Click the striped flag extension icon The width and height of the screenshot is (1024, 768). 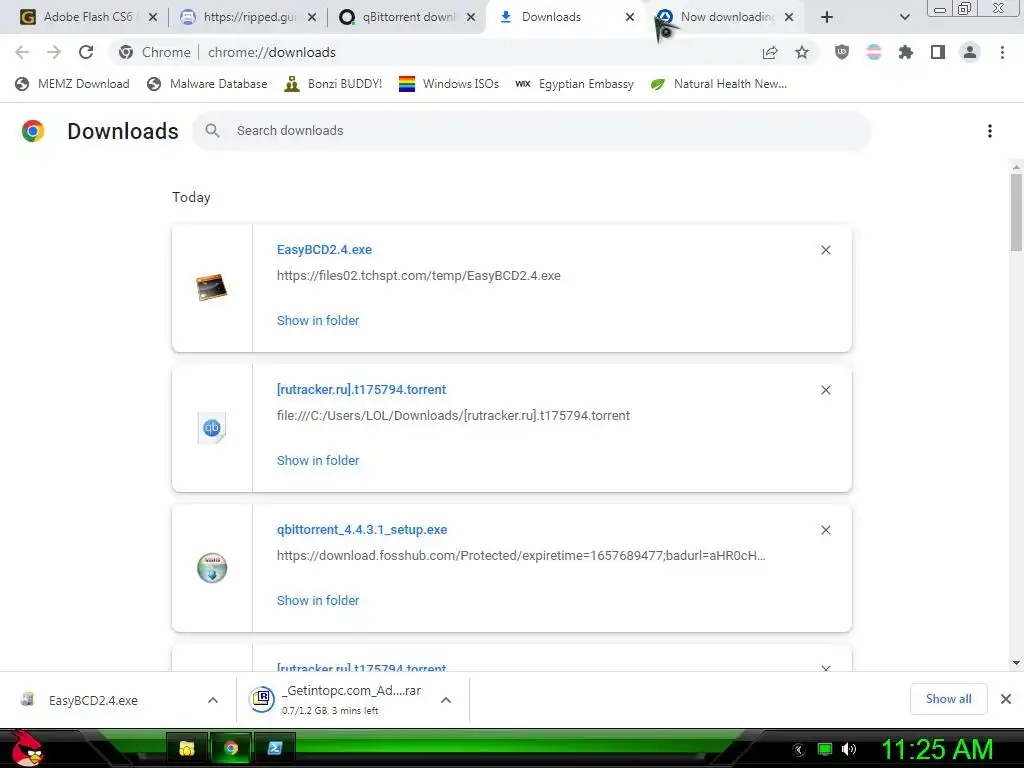[874, 52]
